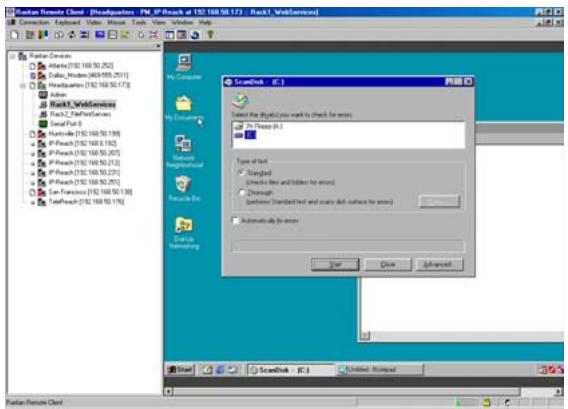The image size is (568, 409).
Task: Click the Windows Start button on remote taskbar
Action: (x=180, y=370)
